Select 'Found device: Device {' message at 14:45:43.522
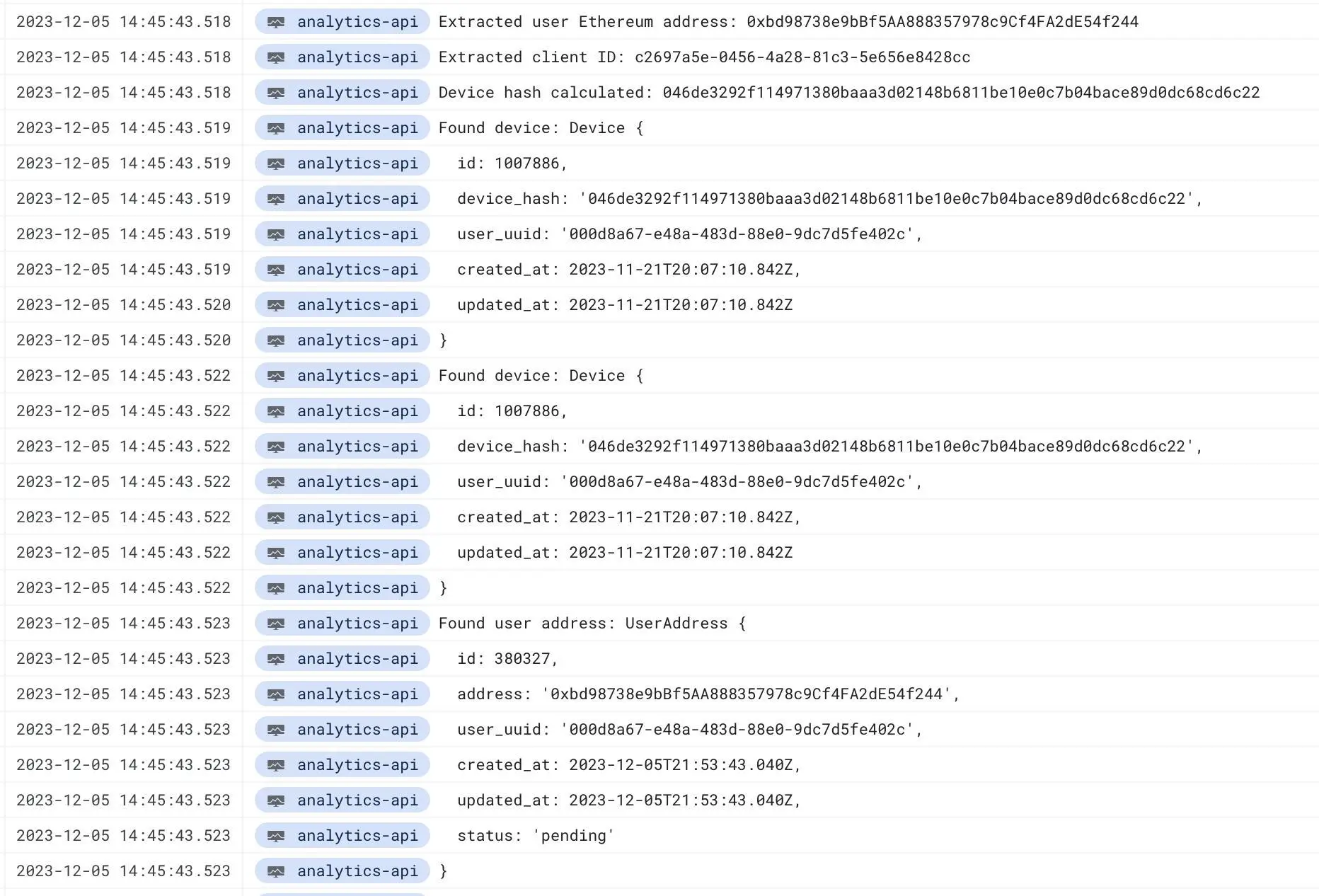This screenshot has width=1319, height=896. point(541,376)
